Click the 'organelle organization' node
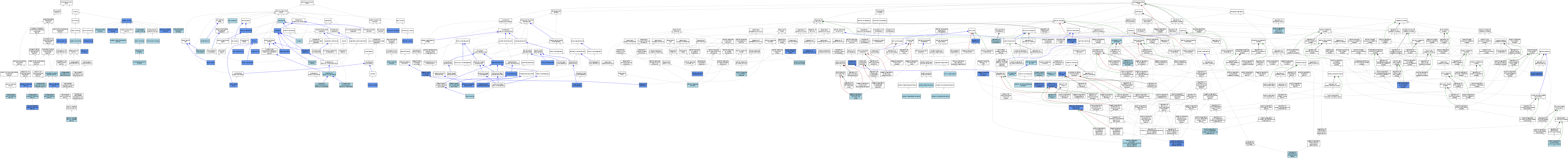The image size is (1568, 158). coord(942,63)
